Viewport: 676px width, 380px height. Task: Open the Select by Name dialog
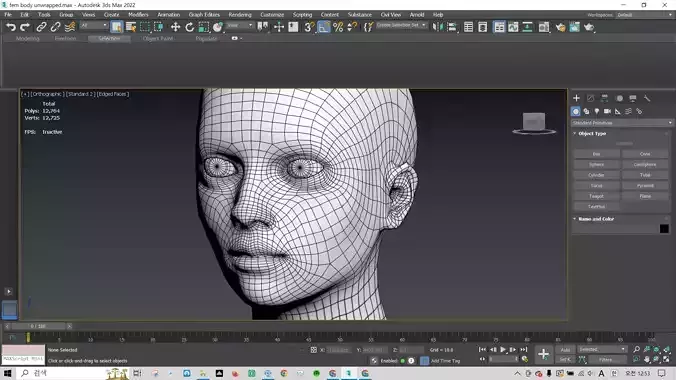pyautogui.click(x=131, y=27)
